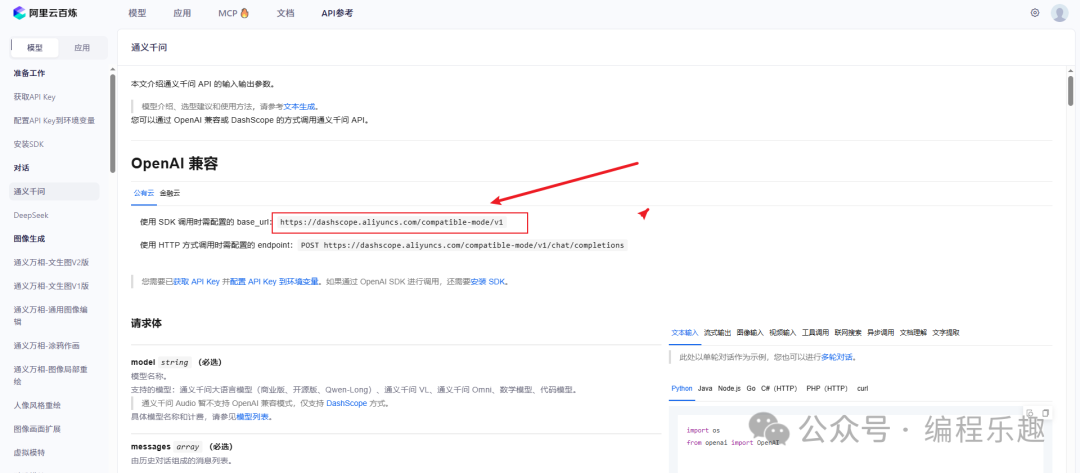Switch code language to Node.js

point(729,388)
